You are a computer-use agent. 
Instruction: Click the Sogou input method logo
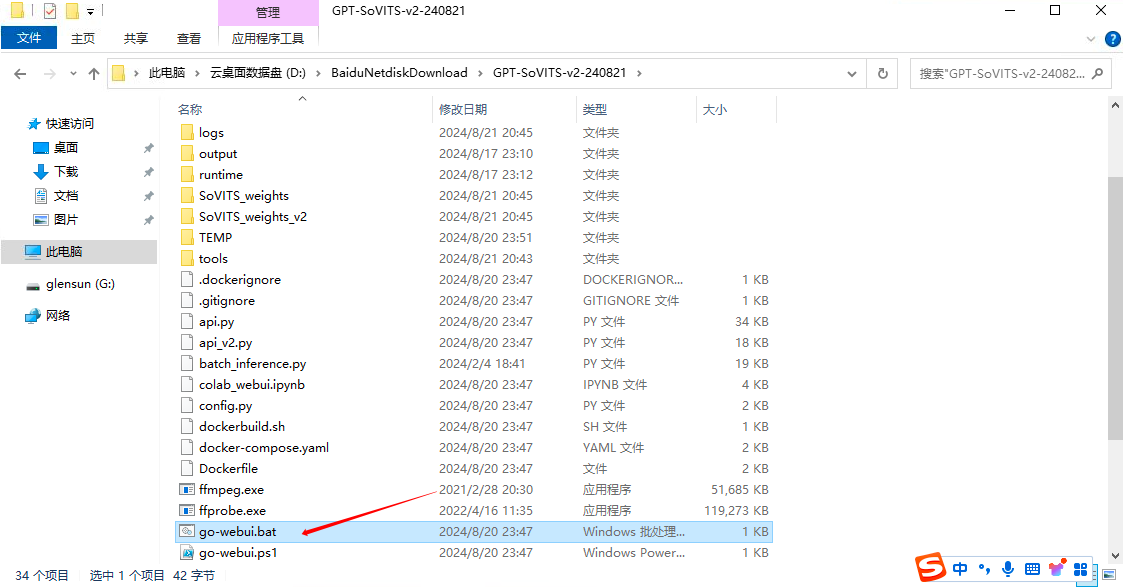(x=931, y=568)
